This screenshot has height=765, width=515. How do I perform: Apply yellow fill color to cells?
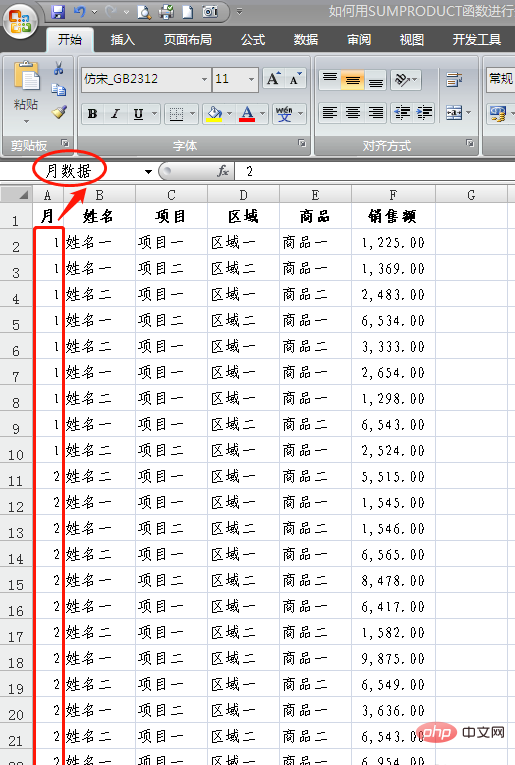215,114
